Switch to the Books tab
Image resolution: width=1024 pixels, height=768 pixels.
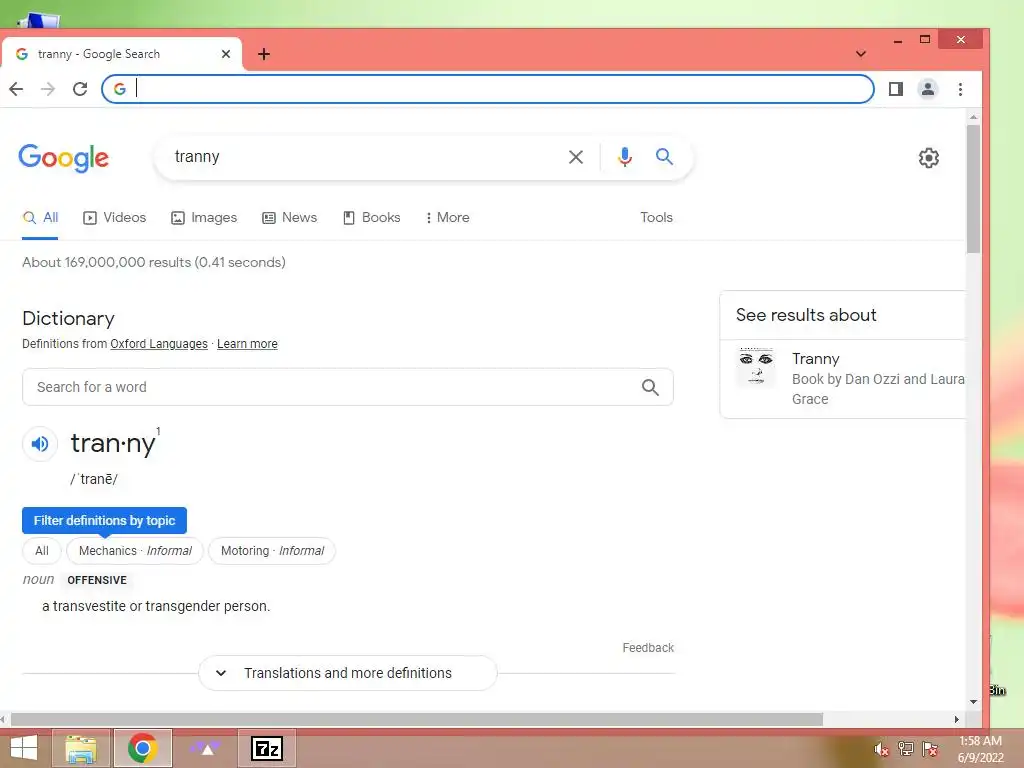pyautogui.click(x=372, y=217)
